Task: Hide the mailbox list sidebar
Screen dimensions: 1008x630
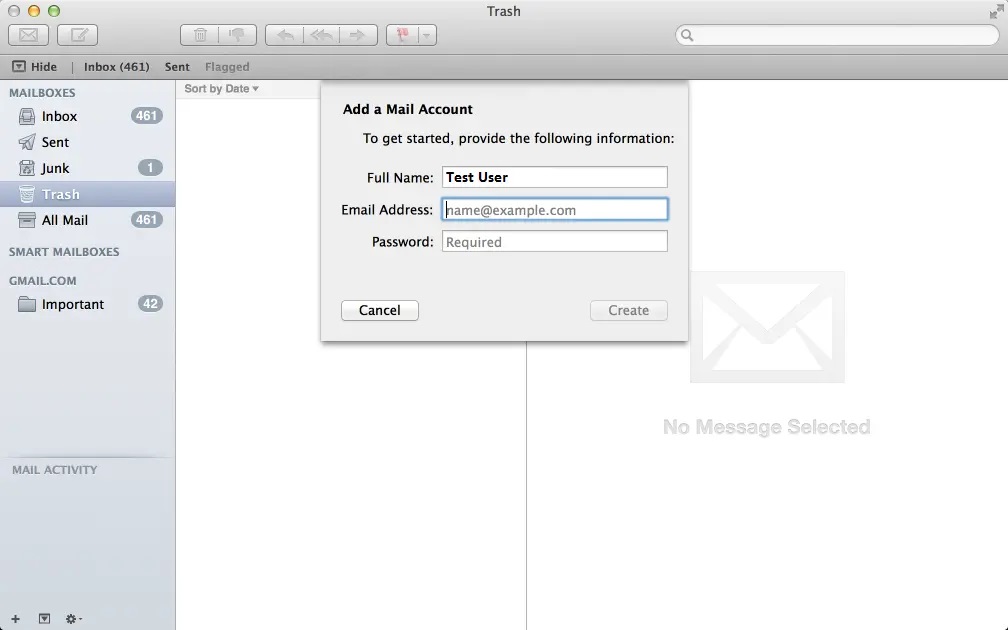Action: [34, 67]
